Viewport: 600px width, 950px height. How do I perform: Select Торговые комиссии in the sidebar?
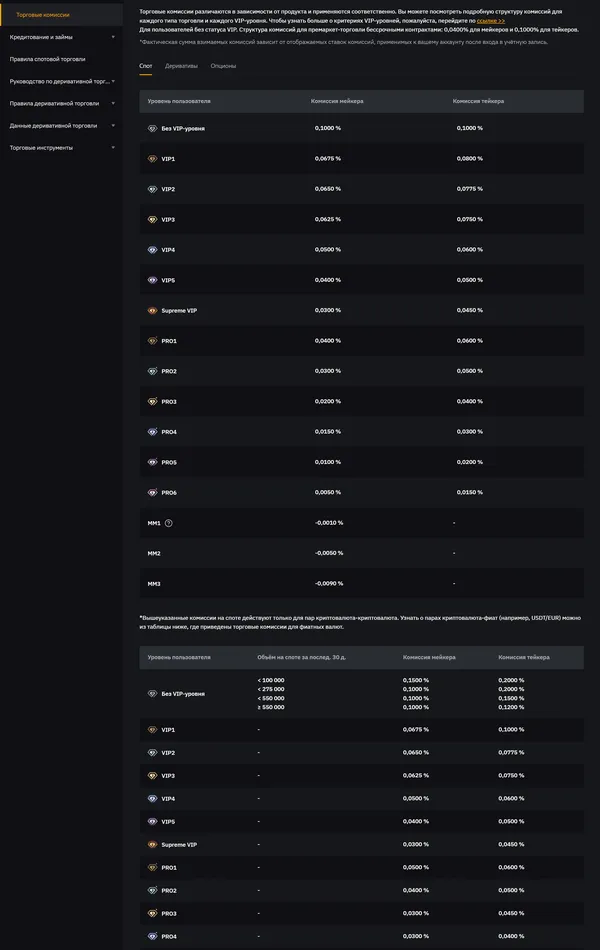(x=43, y=15)
